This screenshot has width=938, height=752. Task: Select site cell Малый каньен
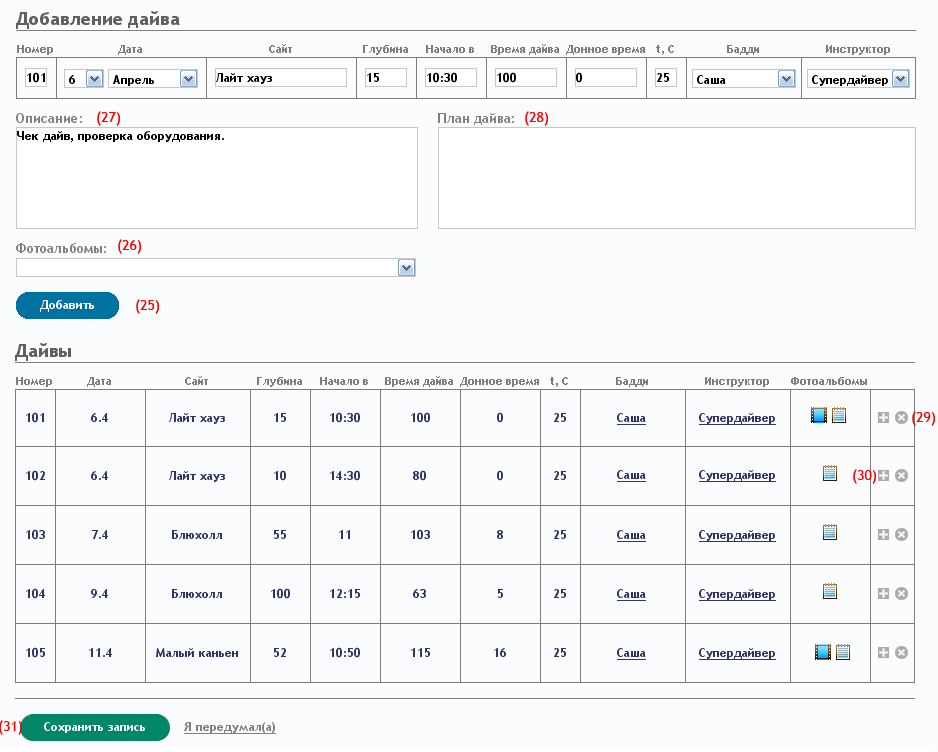197,653
